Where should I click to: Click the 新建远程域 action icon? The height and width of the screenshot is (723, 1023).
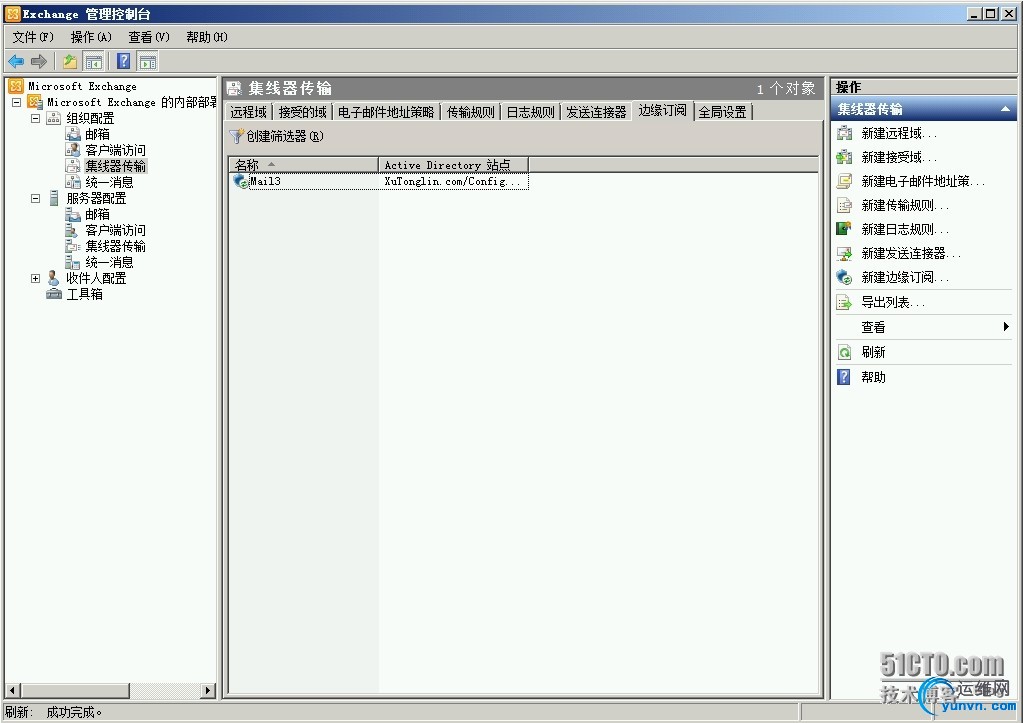tap(844, 134)
